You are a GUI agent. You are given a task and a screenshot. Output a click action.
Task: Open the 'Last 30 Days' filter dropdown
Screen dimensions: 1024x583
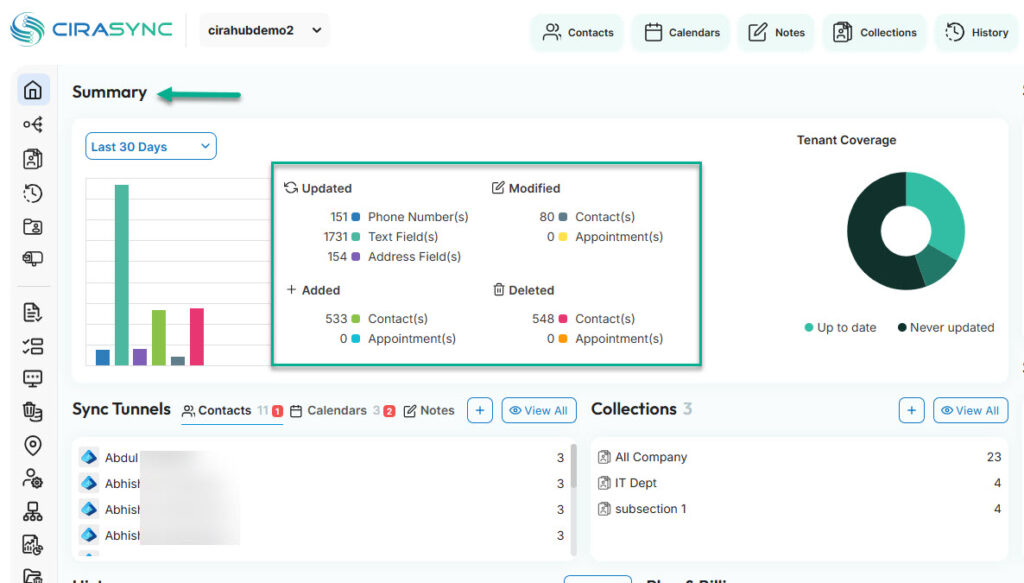coord(150,146)
